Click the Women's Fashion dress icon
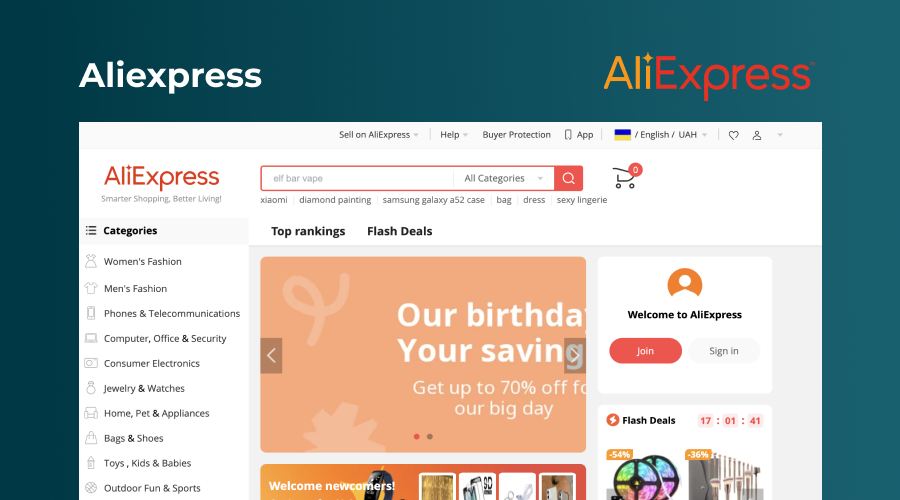The width and height of the screenshot is (900, 500). click(91, 261)
